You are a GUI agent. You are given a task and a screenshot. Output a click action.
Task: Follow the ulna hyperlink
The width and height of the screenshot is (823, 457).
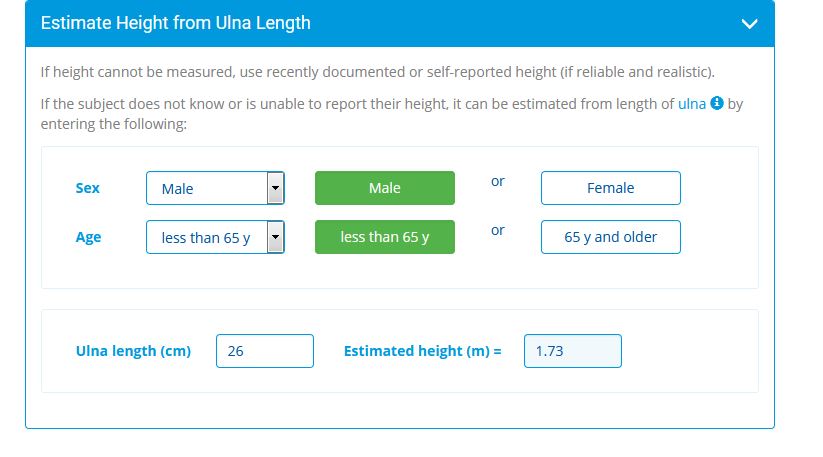692,104
